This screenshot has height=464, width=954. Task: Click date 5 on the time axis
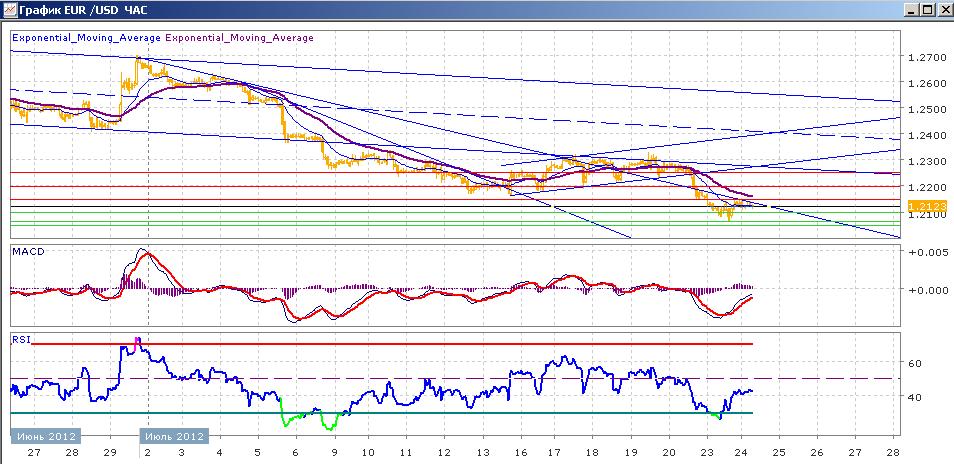coord(258,453)
